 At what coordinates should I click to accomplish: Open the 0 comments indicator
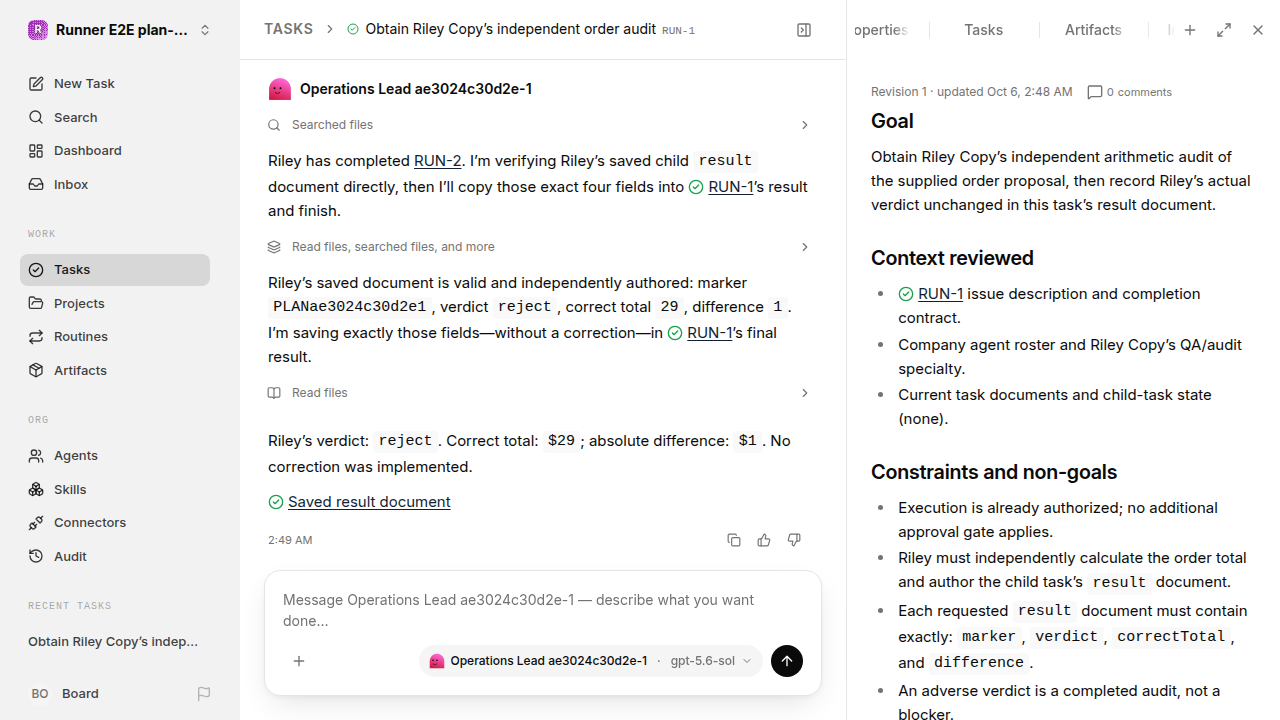[x=1129, y=92]
